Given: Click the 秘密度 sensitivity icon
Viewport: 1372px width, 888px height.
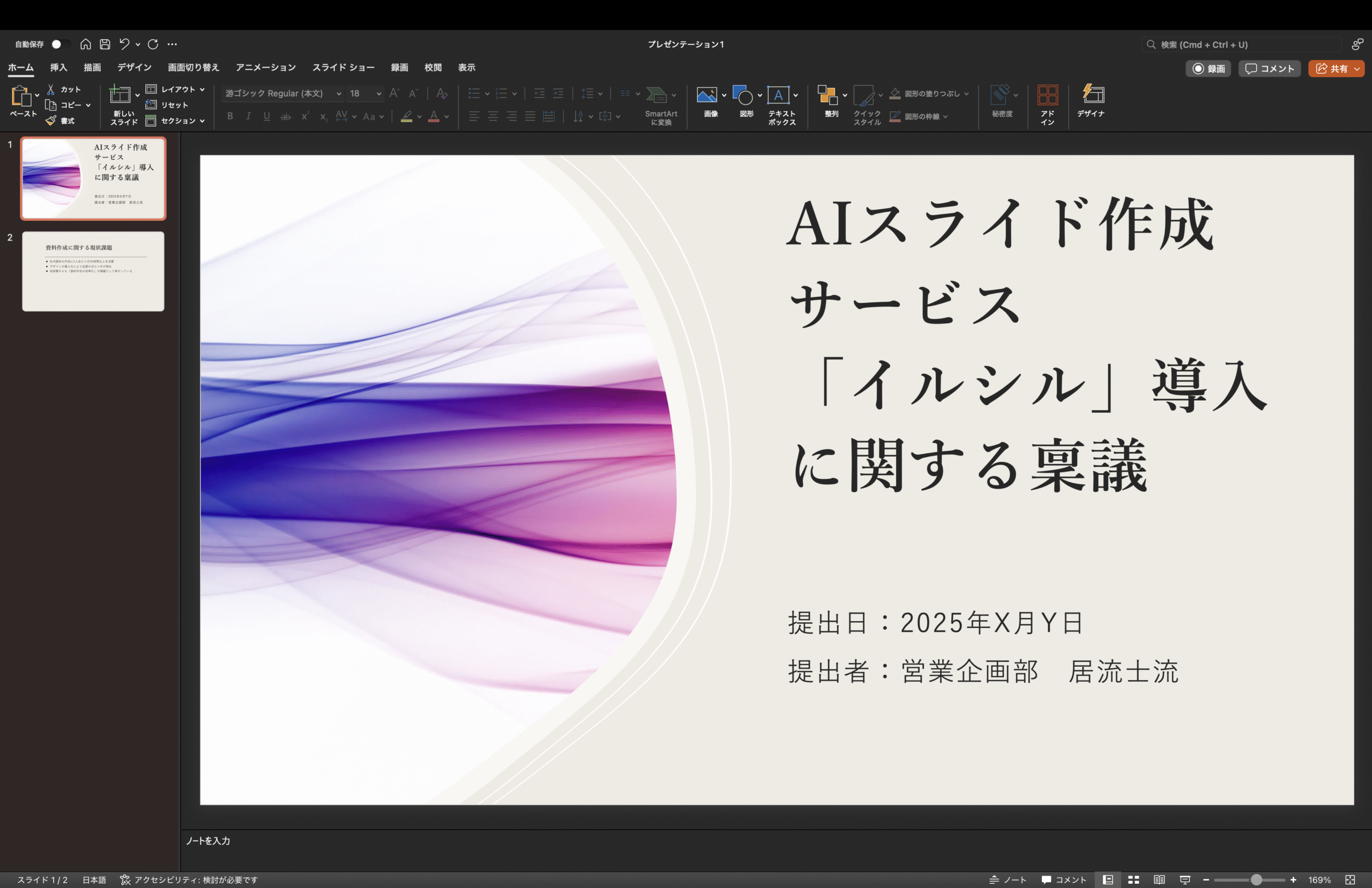Looking at the screenshot, I should 1000,95.
